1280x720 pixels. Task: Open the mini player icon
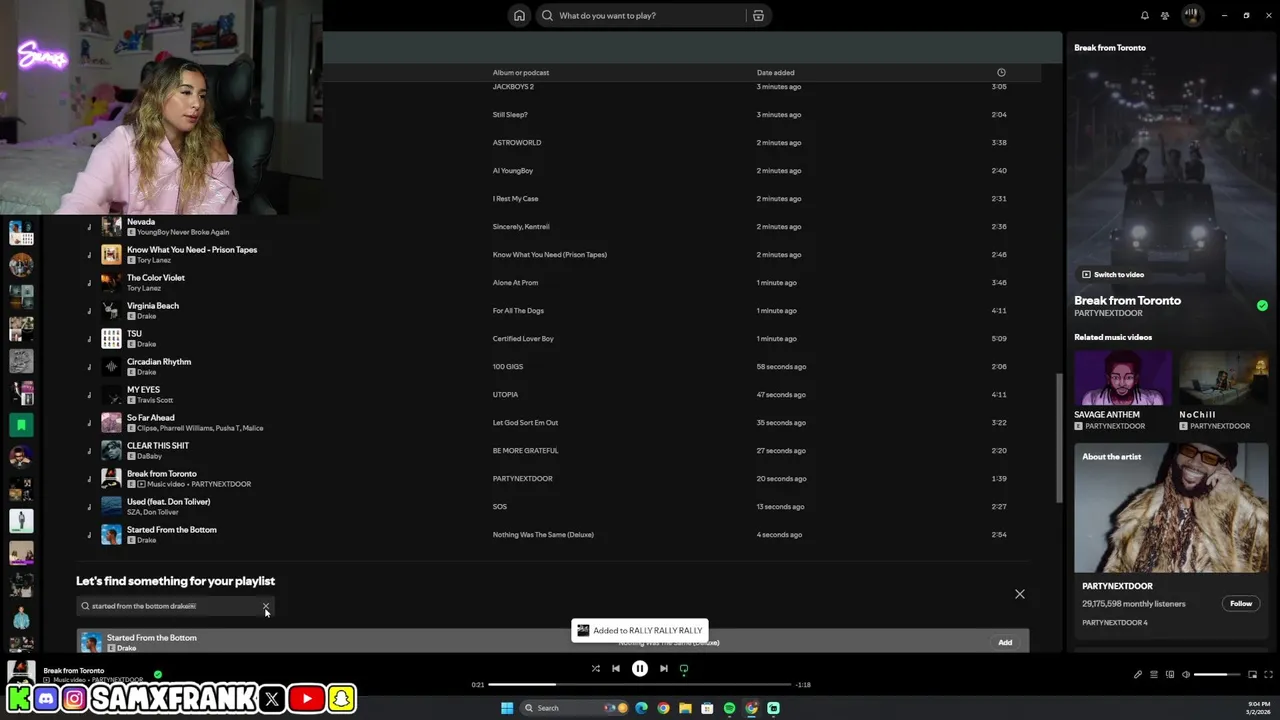1254,675
